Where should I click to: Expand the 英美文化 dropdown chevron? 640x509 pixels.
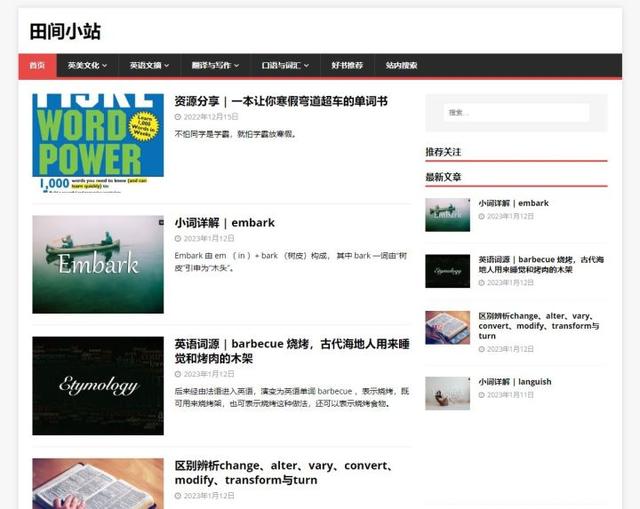[x=105, y=66]
